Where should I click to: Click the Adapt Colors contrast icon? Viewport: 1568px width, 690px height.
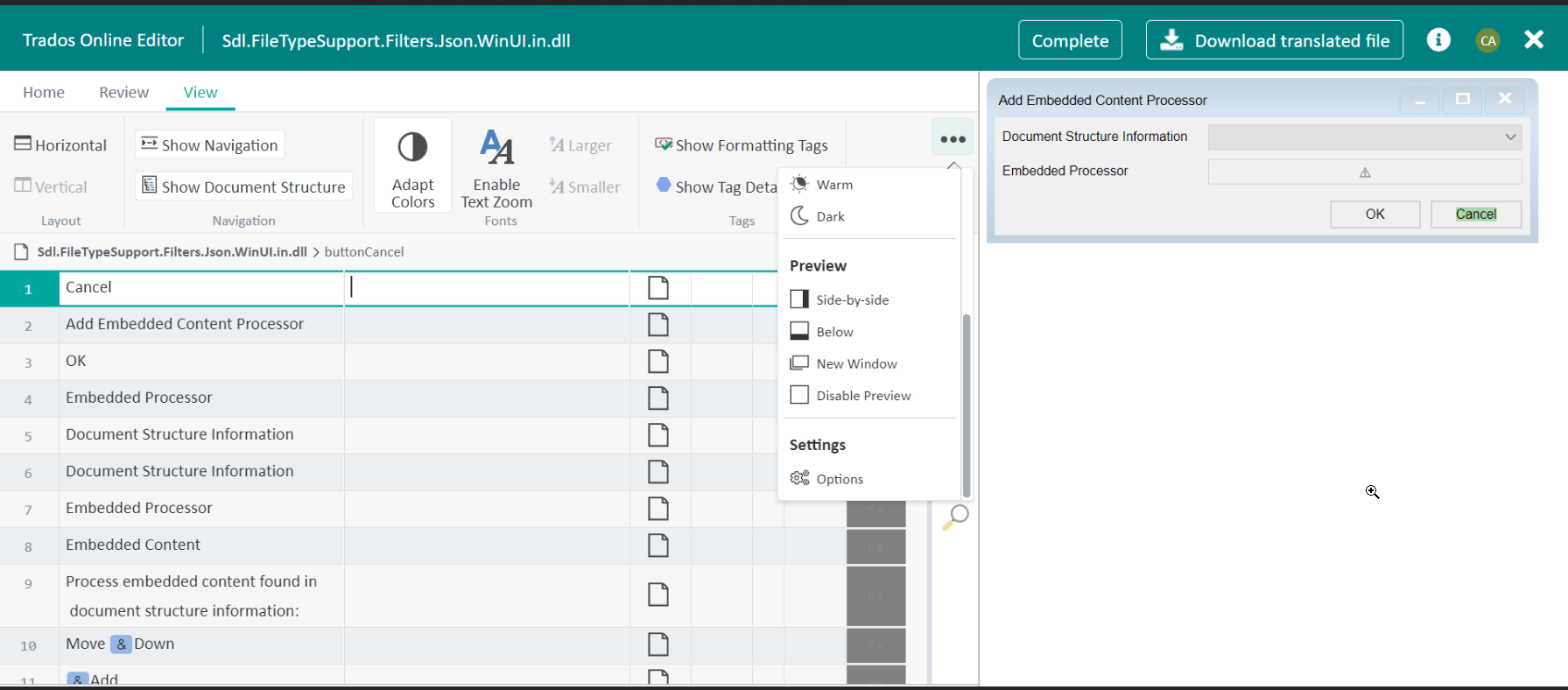(412, 147)
